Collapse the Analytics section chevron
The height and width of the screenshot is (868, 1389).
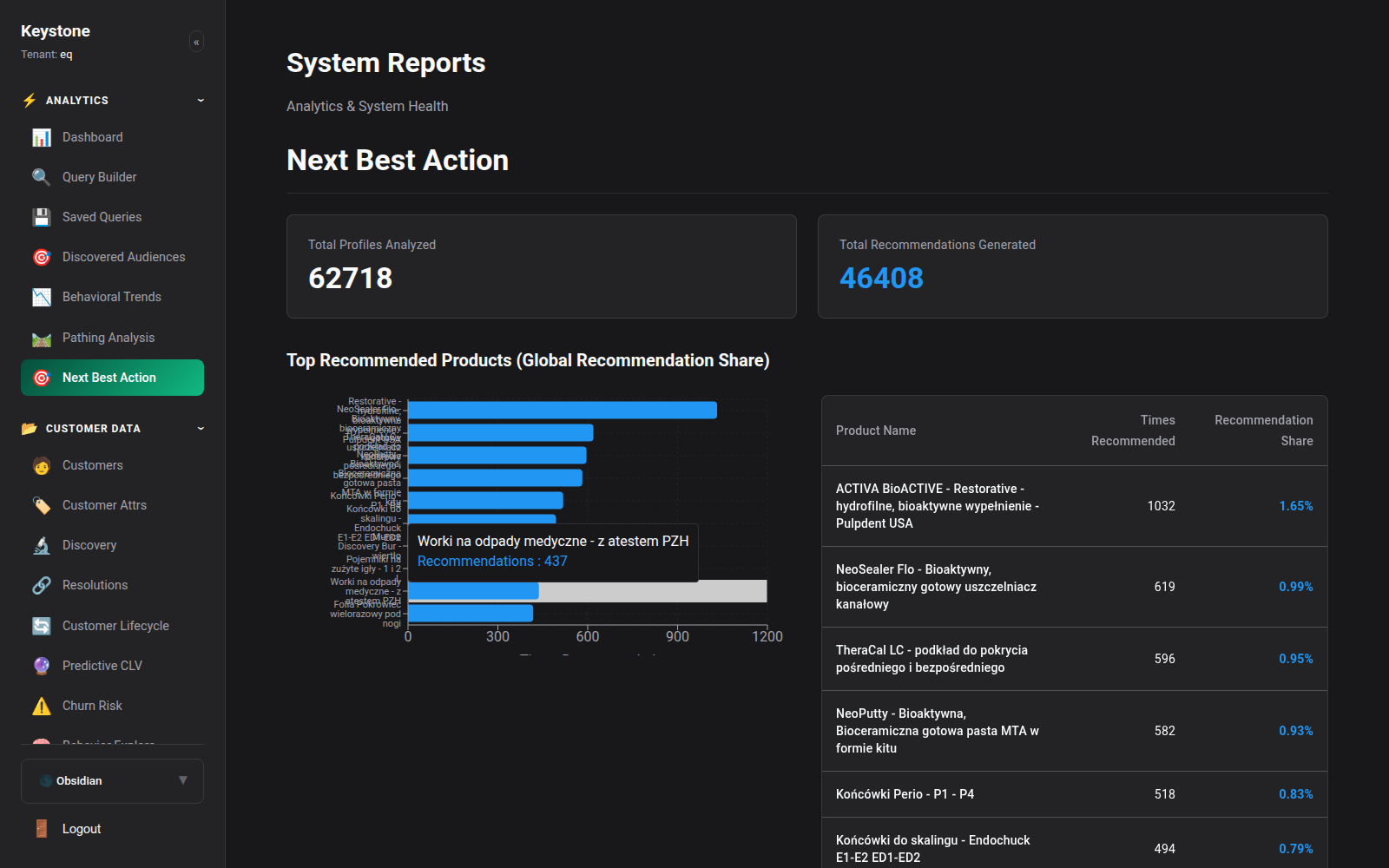point(201,101)
